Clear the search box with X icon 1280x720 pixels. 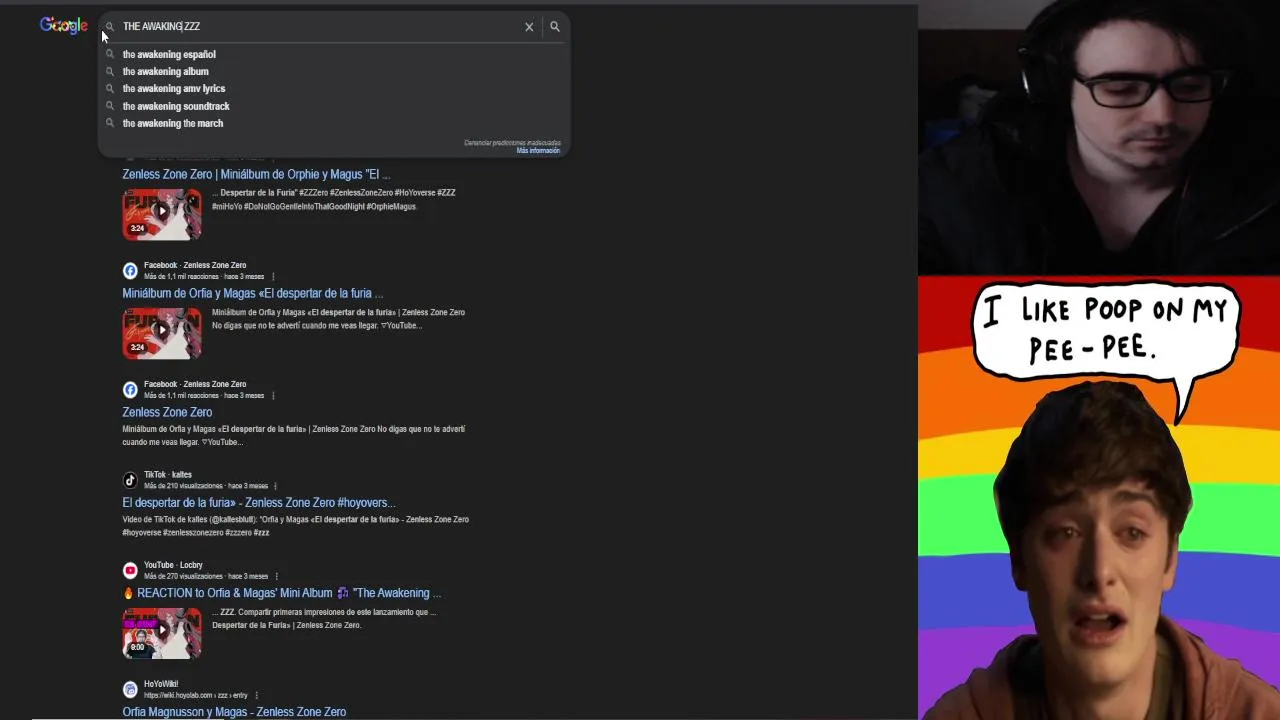[x=529, y=27]
